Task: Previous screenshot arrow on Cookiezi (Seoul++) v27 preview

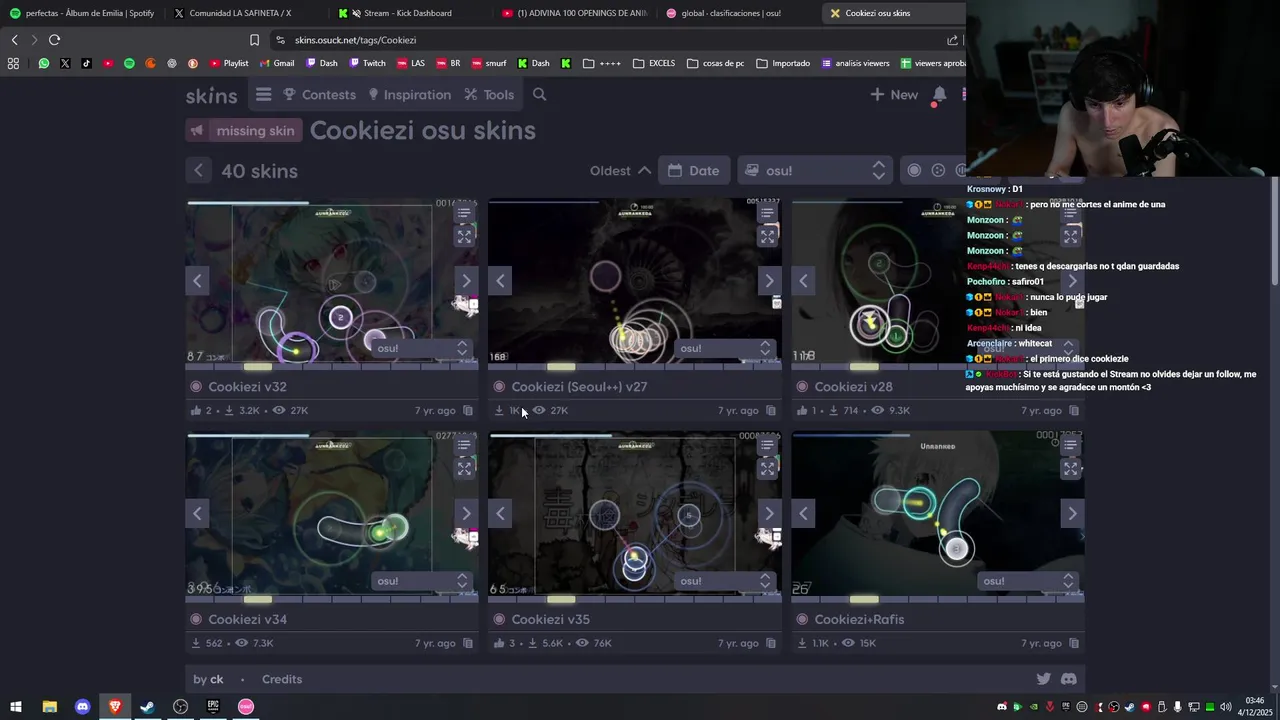Action: pos(501,280)
